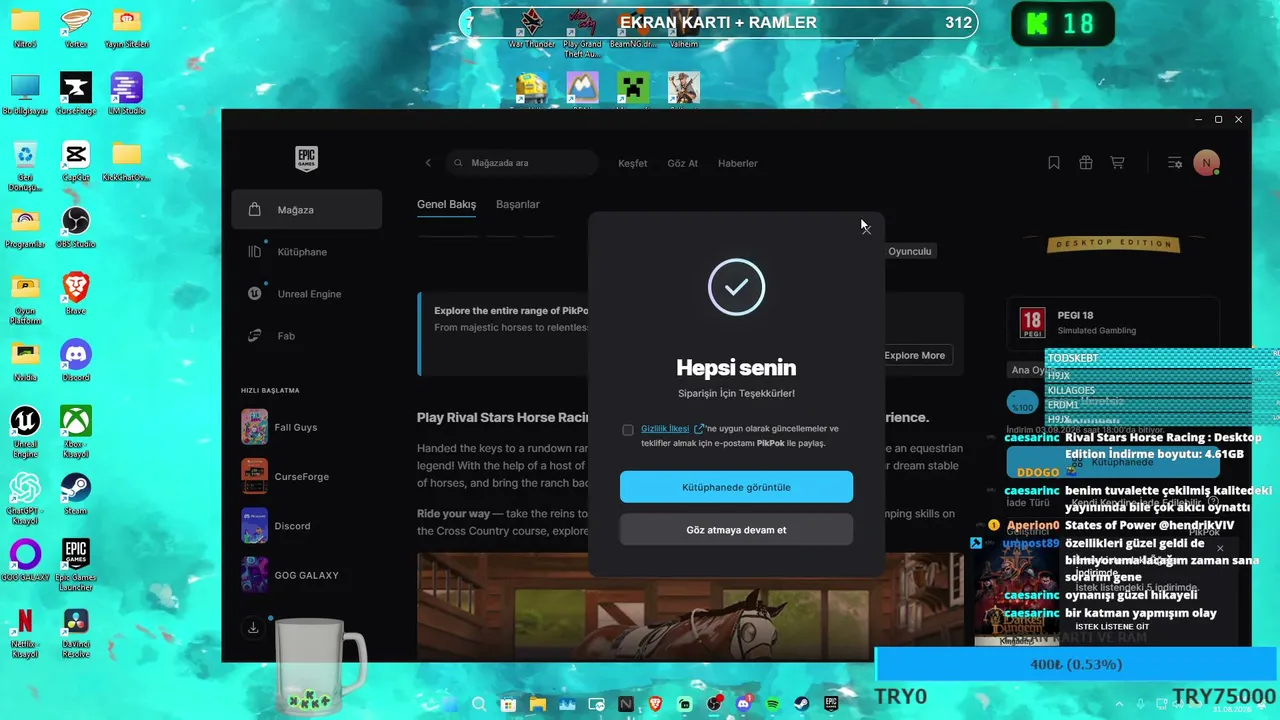Open Kütüphane in the Epic sidebar
Screen dimensions: 1280x720
pos(306,252)
